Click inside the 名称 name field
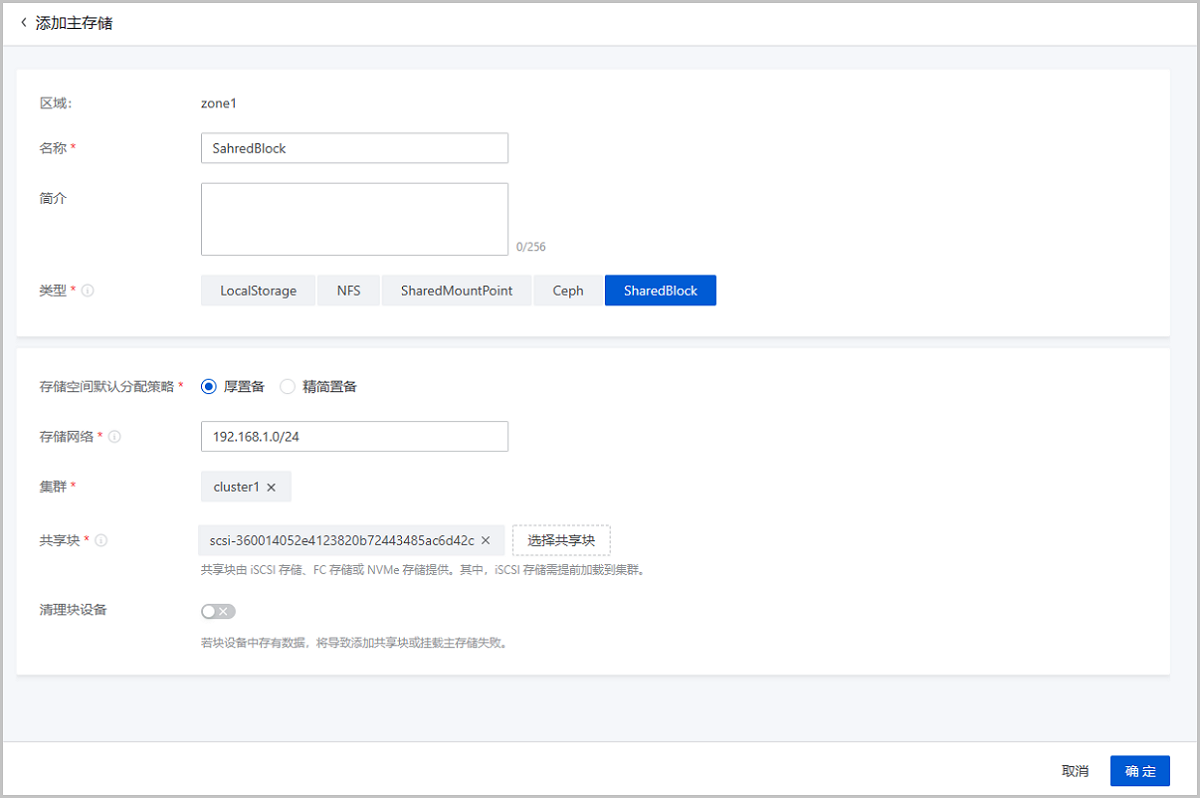Viewport: 1200px width, 798px height. (x=354, y=147)
